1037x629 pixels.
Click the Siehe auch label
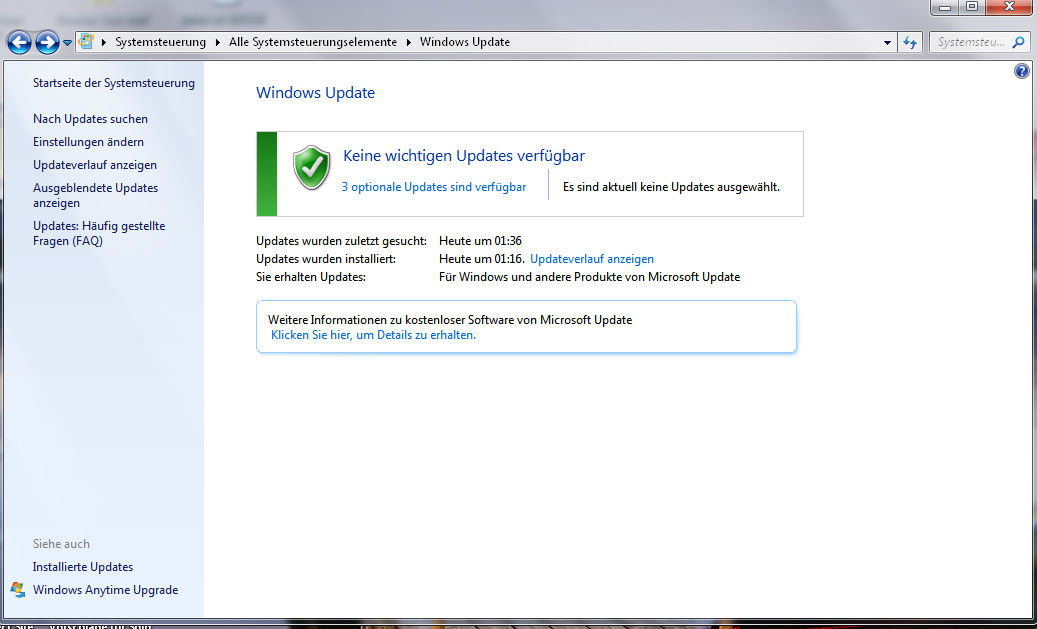pos(62,544)
